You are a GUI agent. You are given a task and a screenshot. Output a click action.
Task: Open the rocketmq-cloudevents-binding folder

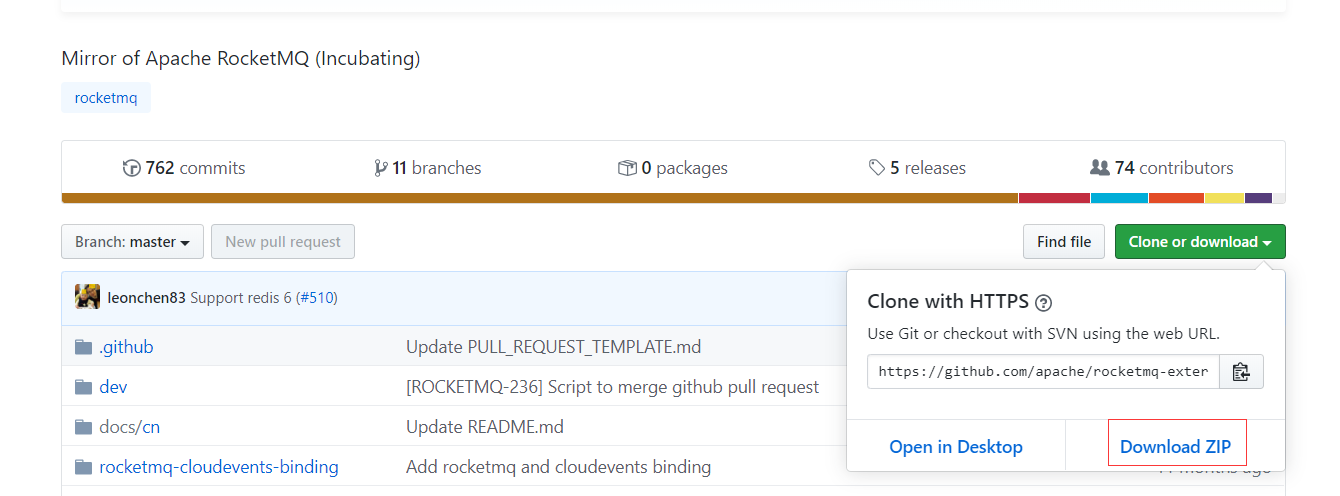coord(219,467)
